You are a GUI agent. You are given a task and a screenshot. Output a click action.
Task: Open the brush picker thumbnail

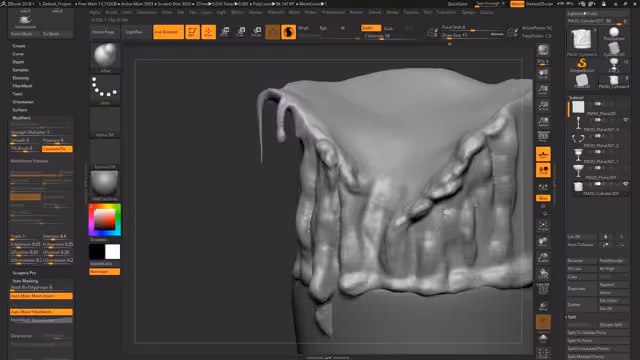pyautogui.click(x=105, y=57)
